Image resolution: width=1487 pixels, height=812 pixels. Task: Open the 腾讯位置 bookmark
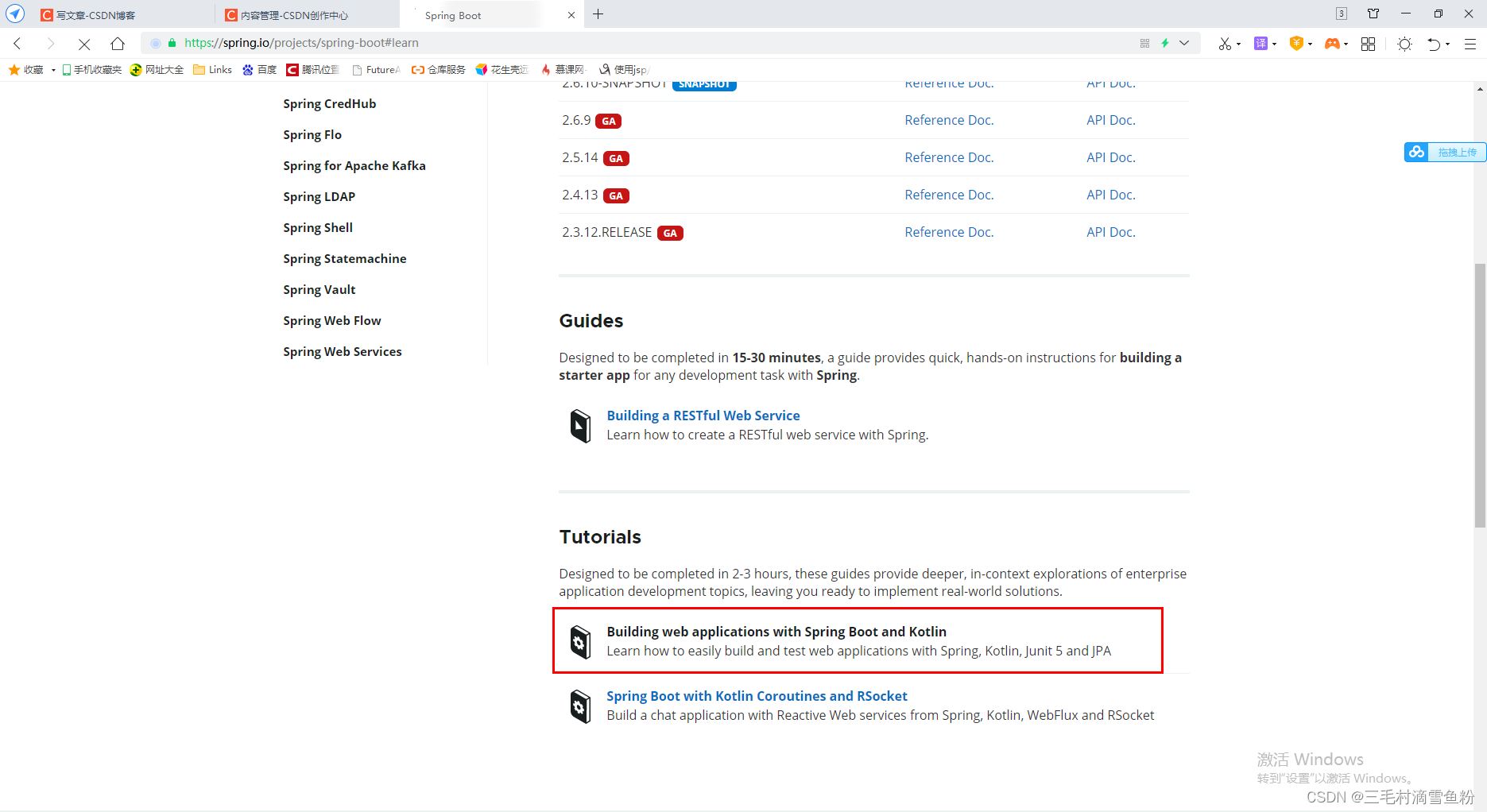point(313,70)
